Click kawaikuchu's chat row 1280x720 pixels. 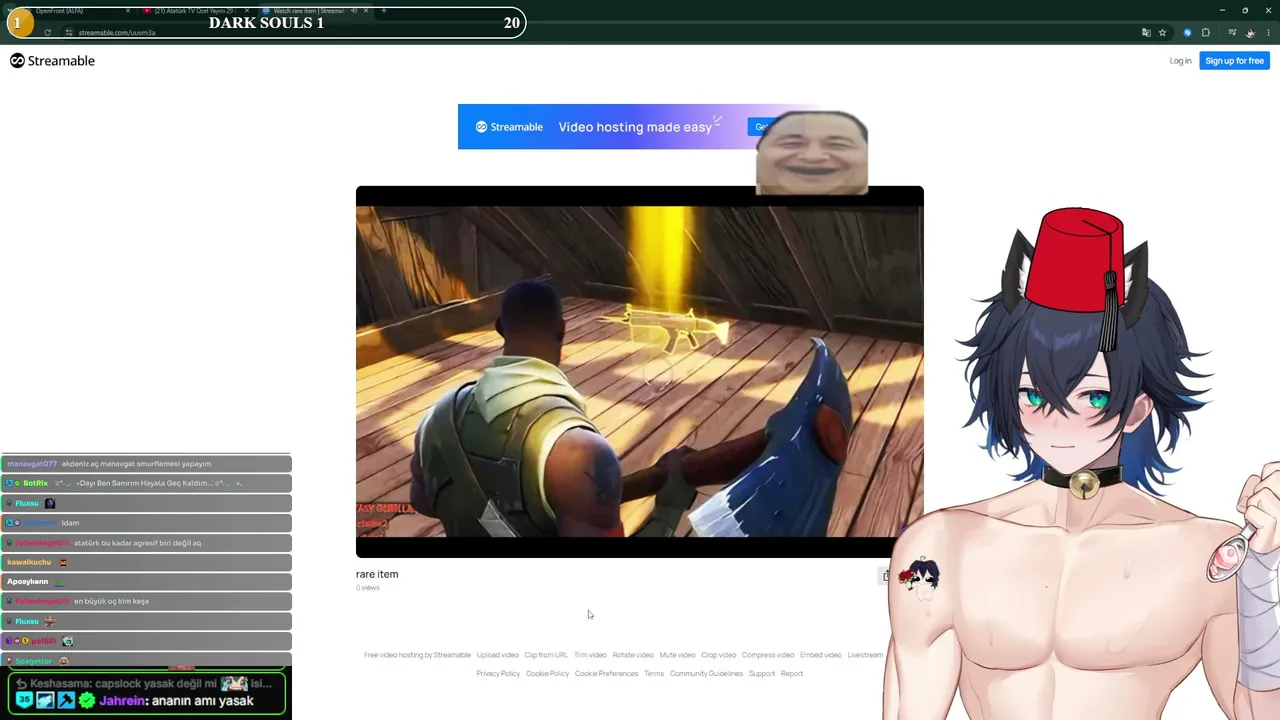click(146, 562)
